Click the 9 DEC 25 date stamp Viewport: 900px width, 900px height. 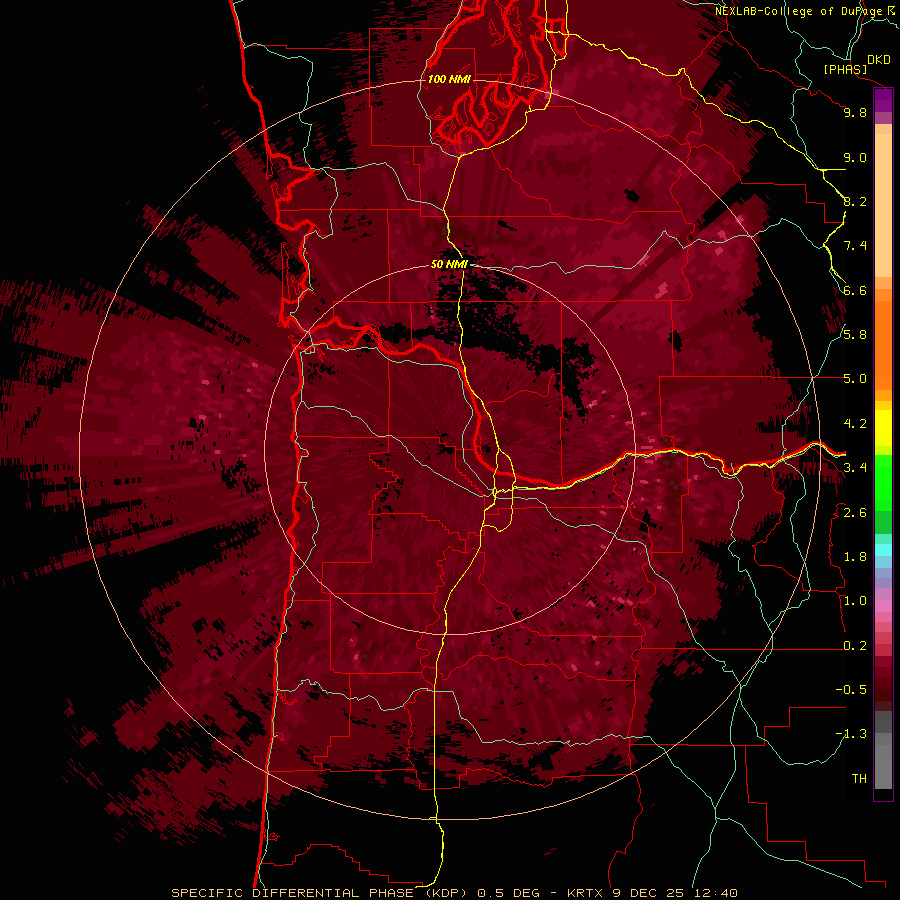click(648, 893)
